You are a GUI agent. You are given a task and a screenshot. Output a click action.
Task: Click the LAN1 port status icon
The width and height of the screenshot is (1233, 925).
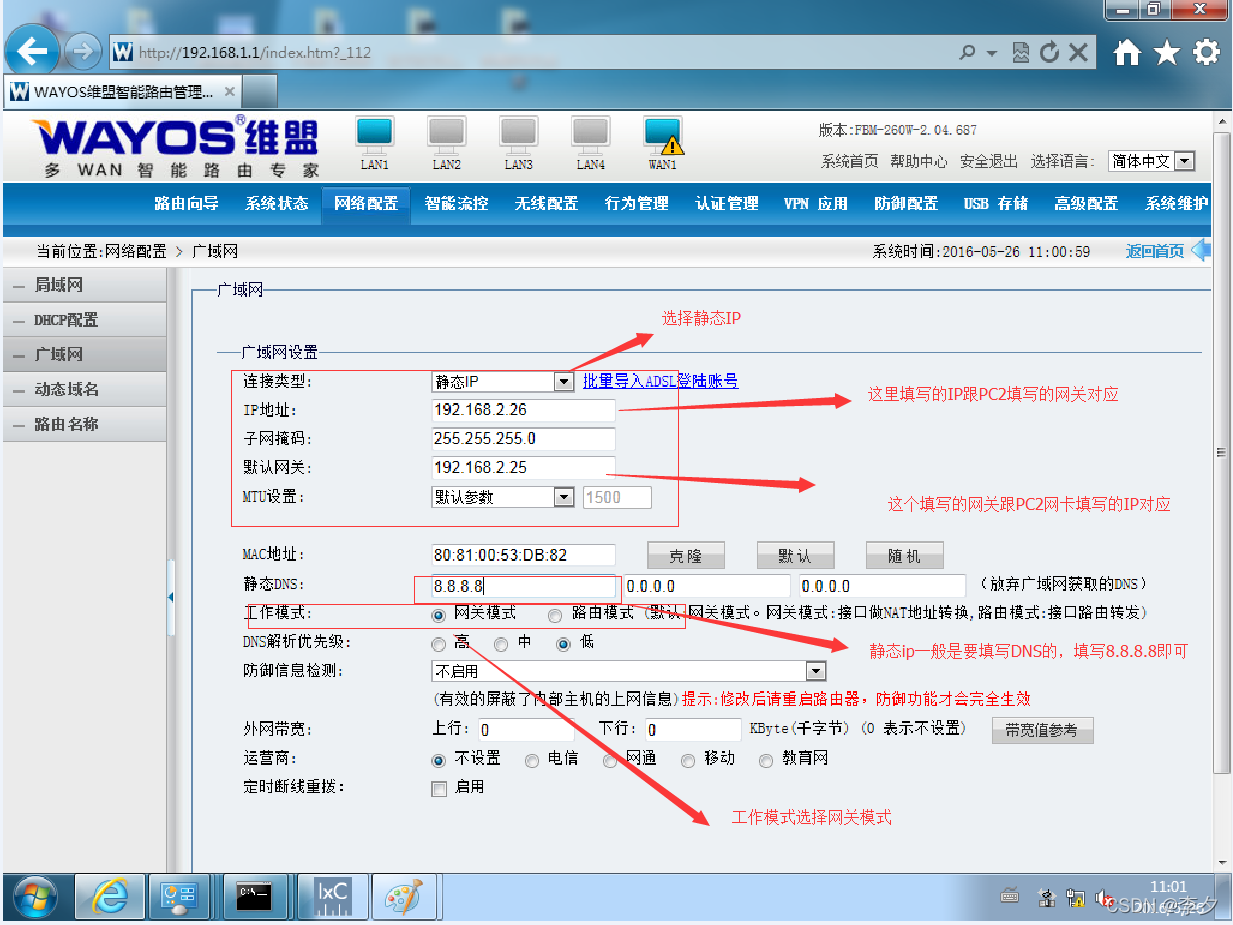374,135
